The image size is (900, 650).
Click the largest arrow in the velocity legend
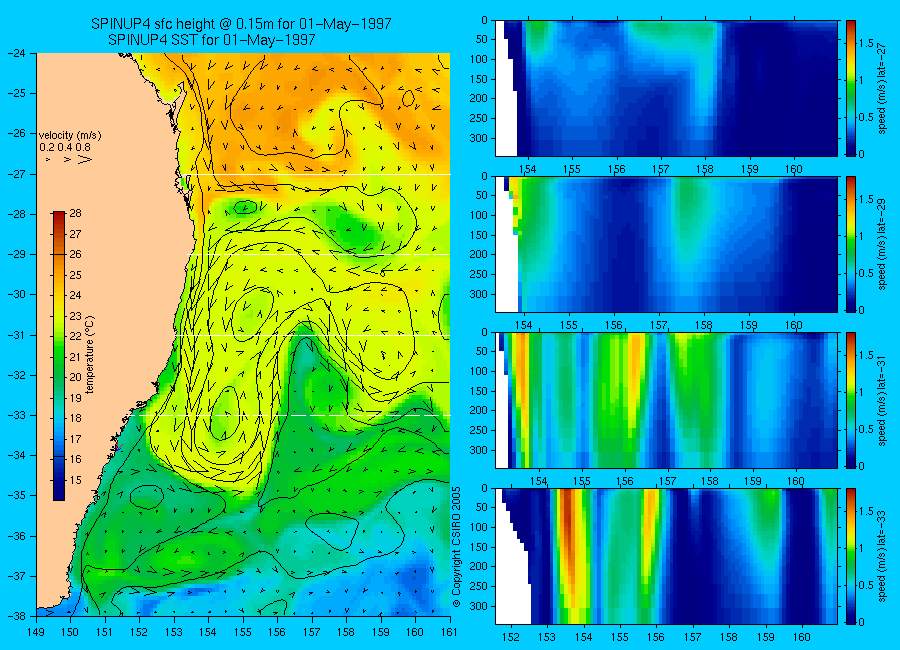click(85, 160)
